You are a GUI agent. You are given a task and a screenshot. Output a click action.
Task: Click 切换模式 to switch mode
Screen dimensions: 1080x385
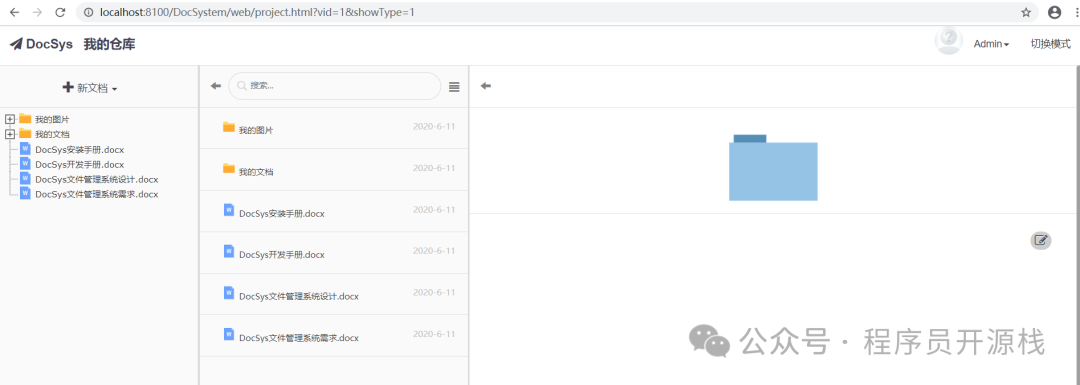coord(1050,43)
